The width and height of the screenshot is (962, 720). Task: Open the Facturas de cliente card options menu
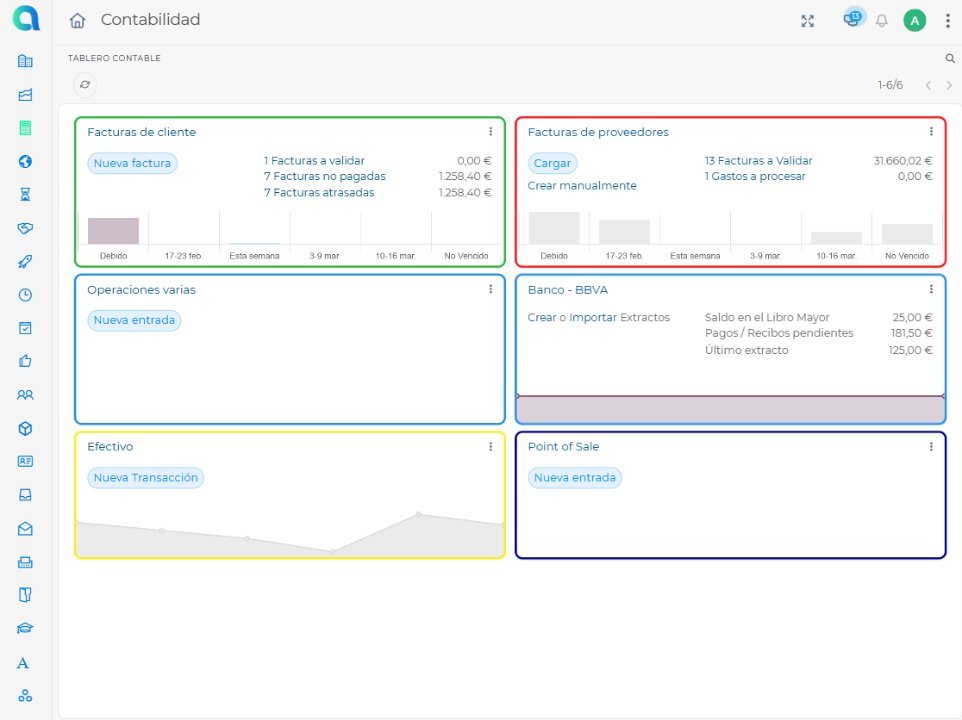click(490, 132)
